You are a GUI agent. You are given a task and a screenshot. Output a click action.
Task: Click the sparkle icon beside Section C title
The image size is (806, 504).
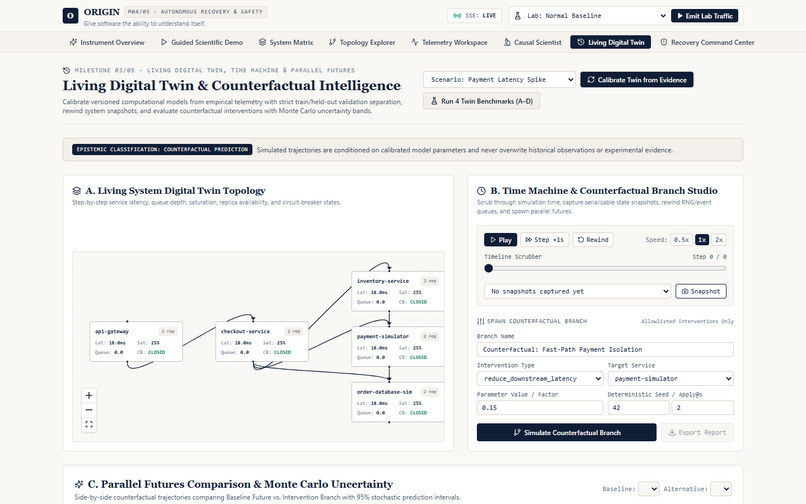(79, 484)
